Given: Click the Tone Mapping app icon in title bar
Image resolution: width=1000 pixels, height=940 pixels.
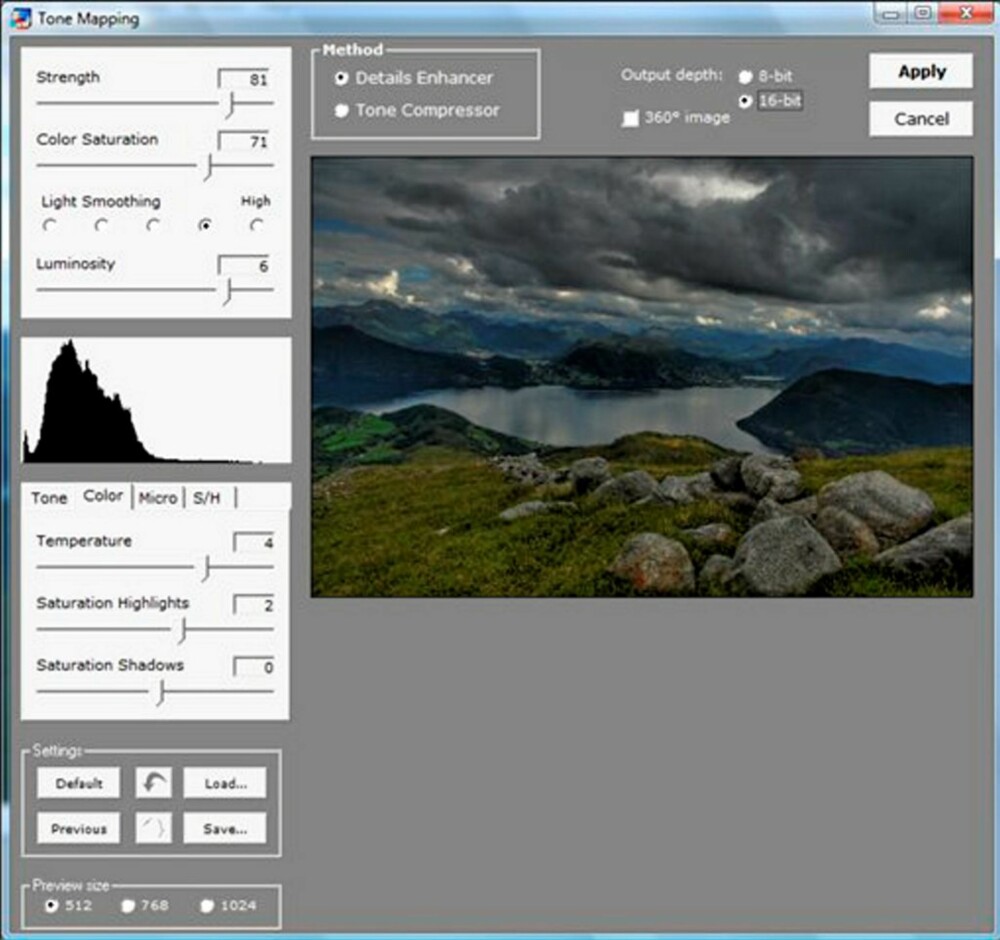Looking at the screenshot, I should (x=20, y=18).
